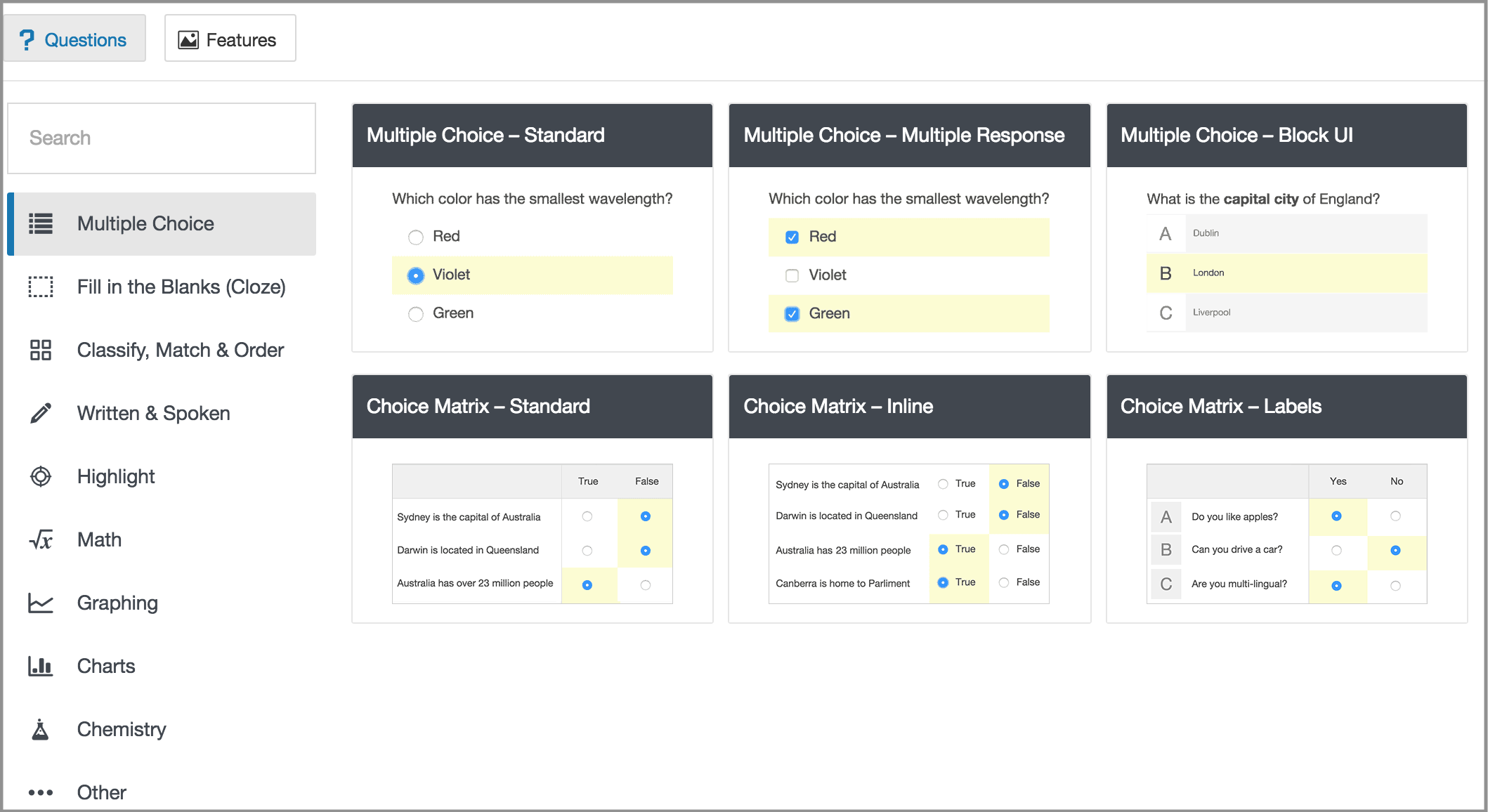Click the Charts bar icon
The width and height of the screenshot is (1488, 812).
click(41, 666)
